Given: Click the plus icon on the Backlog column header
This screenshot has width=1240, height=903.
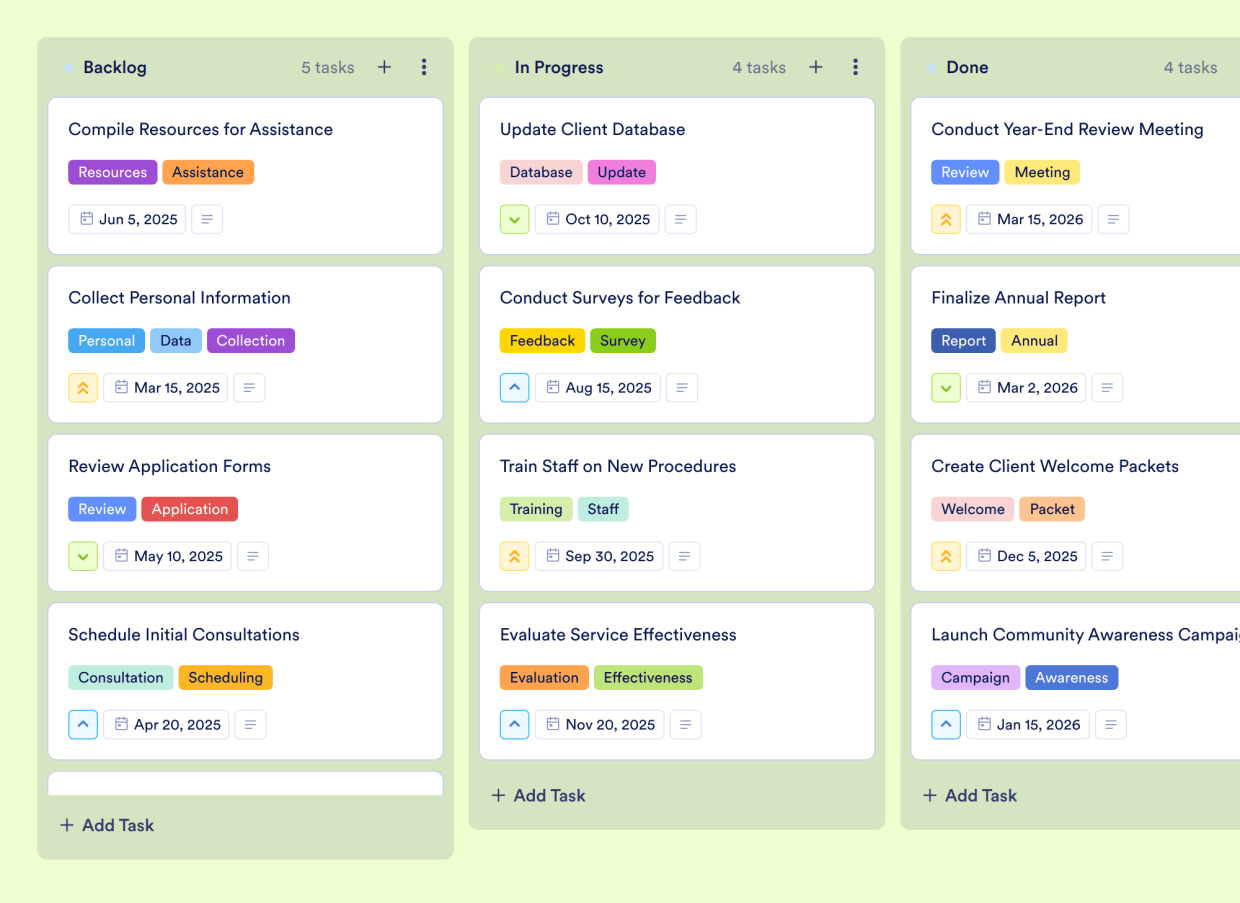Looking at the screenshot, I should tap(384, 67).
